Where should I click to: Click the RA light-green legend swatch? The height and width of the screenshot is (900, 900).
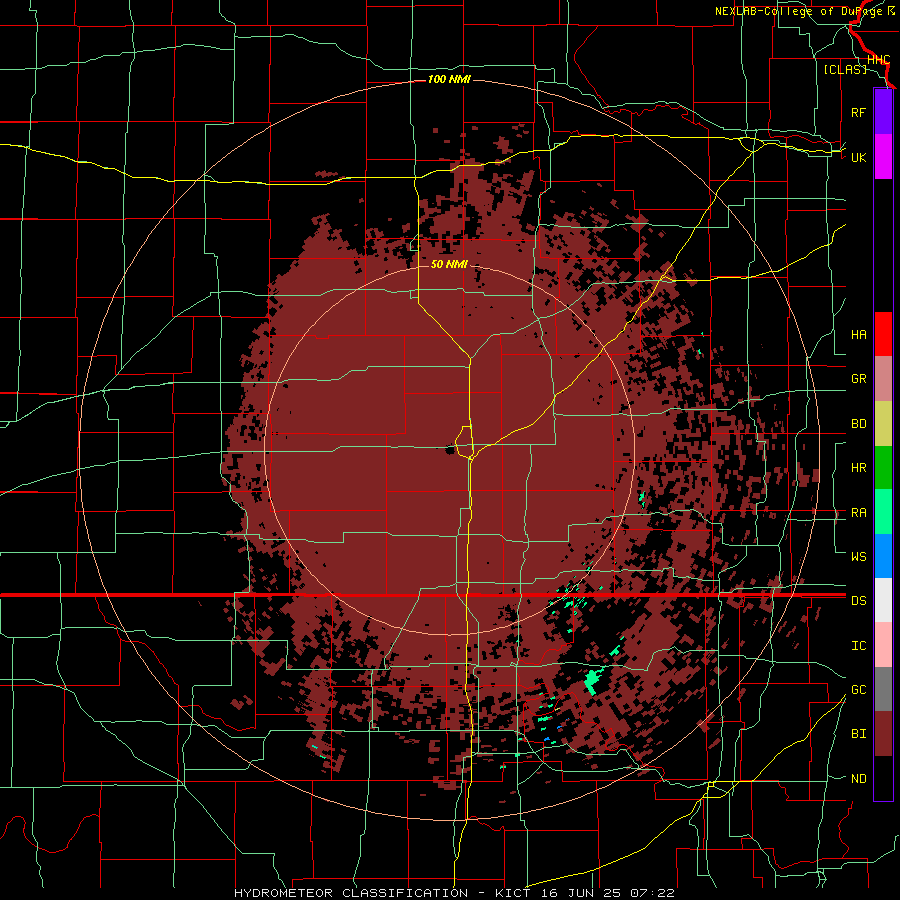(x=883, y=512)
